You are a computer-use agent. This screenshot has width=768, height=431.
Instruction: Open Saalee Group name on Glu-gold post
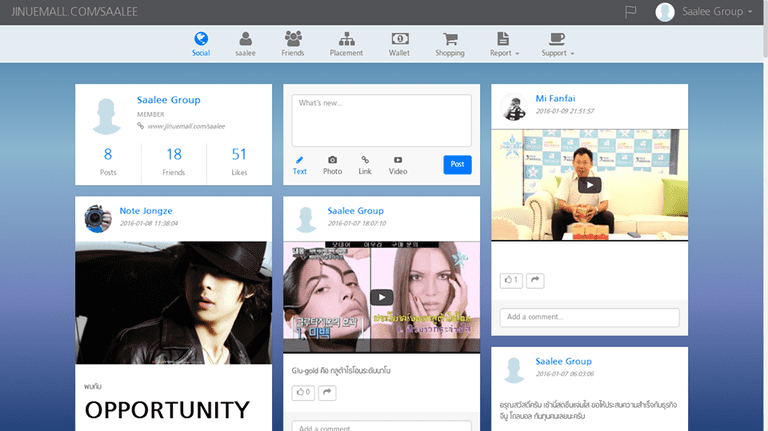pos(356,211)
